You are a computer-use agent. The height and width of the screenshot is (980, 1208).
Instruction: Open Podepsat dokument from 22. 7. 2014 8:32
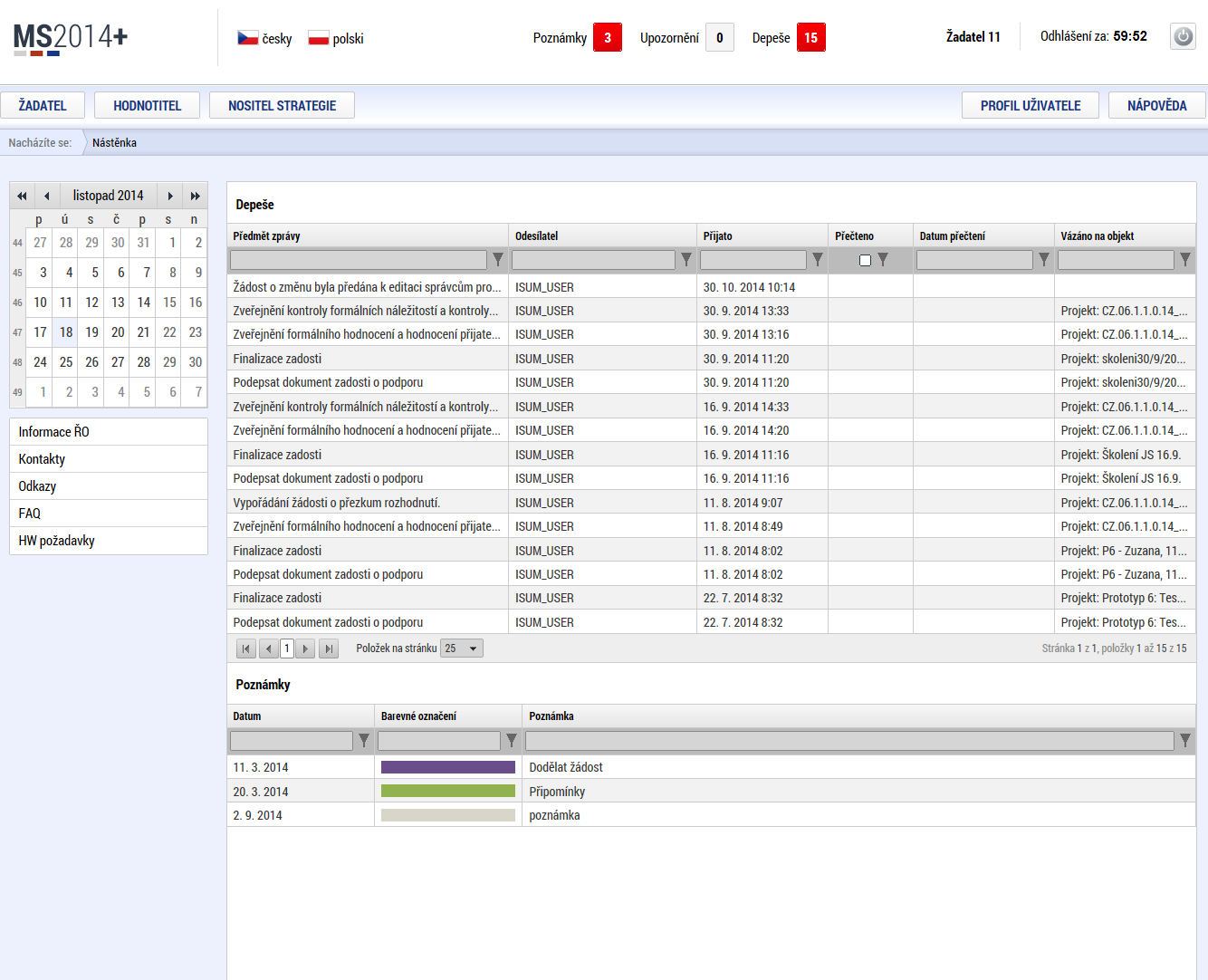point(711,622)
